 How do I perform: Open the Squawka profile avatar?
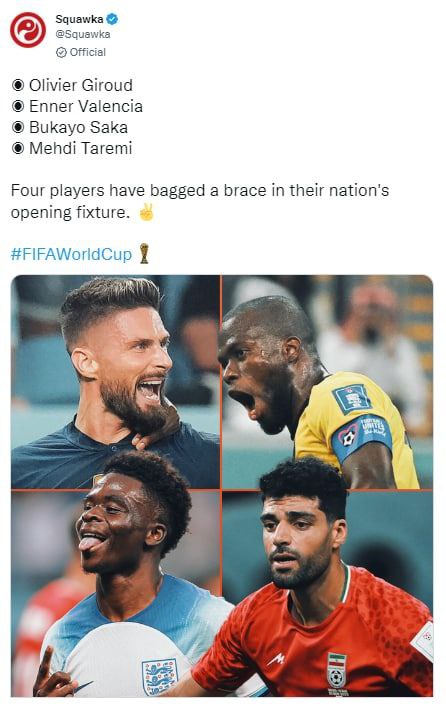28,30
